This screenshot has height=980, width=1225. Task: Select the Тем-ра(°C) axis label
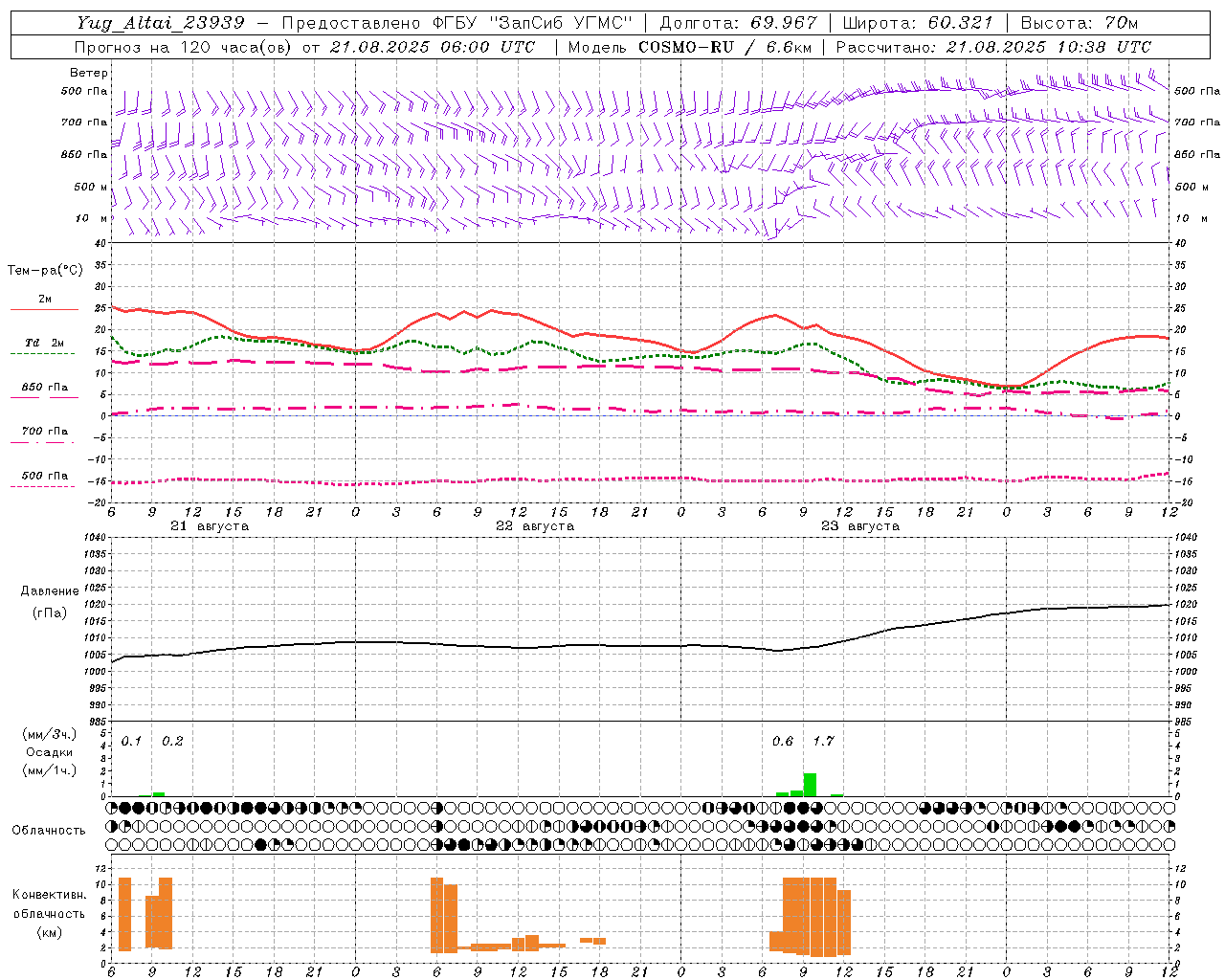coord(45,271)
